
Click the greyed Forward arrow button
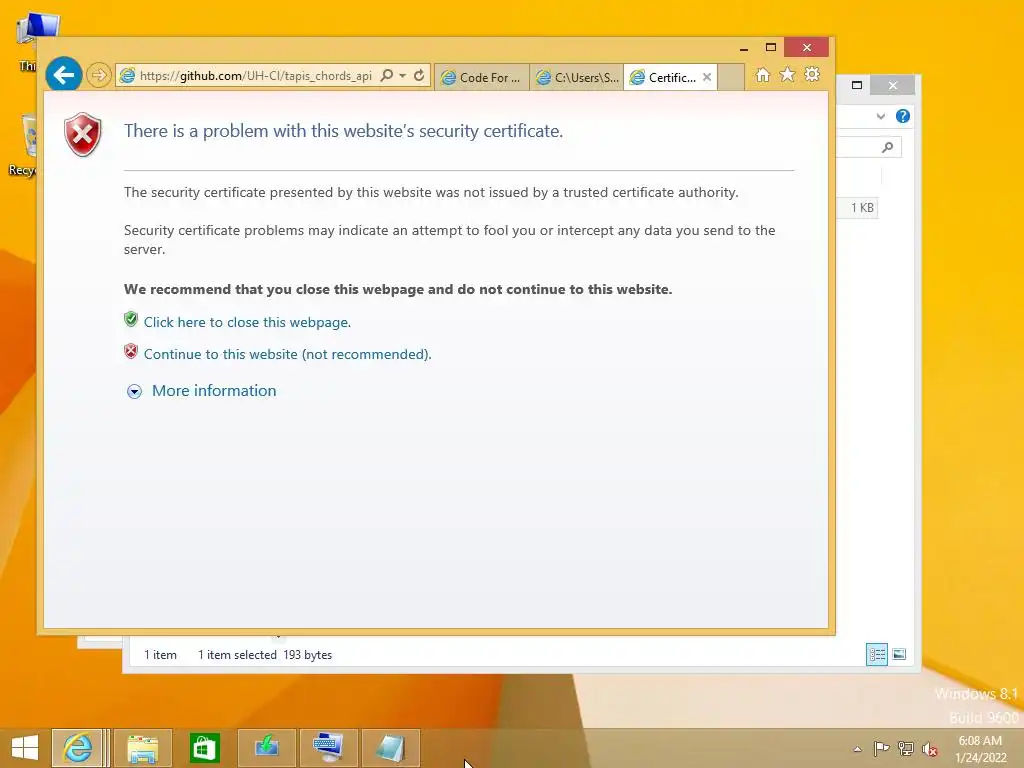point(99,76)
